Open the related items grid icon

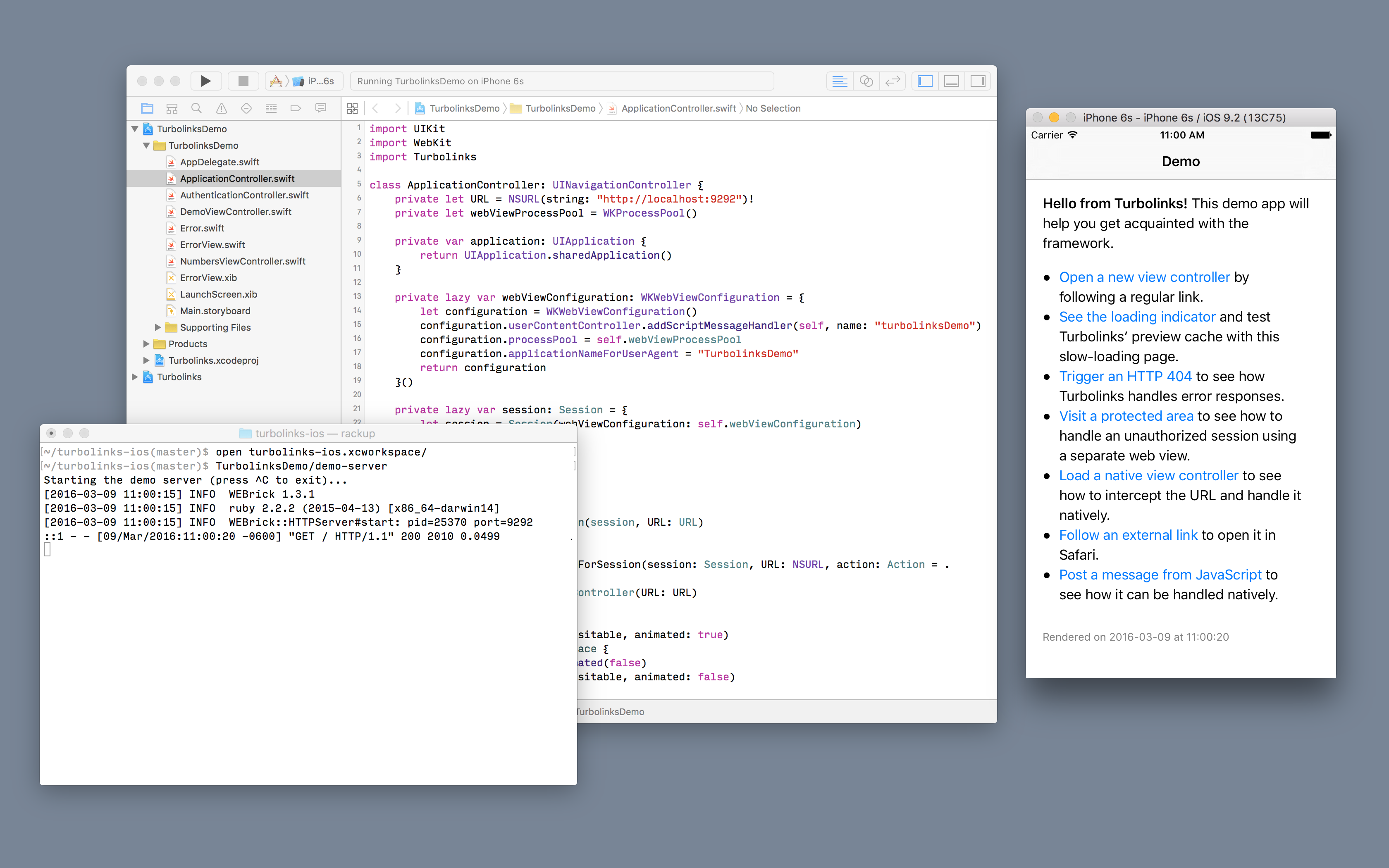pos(352,108)
